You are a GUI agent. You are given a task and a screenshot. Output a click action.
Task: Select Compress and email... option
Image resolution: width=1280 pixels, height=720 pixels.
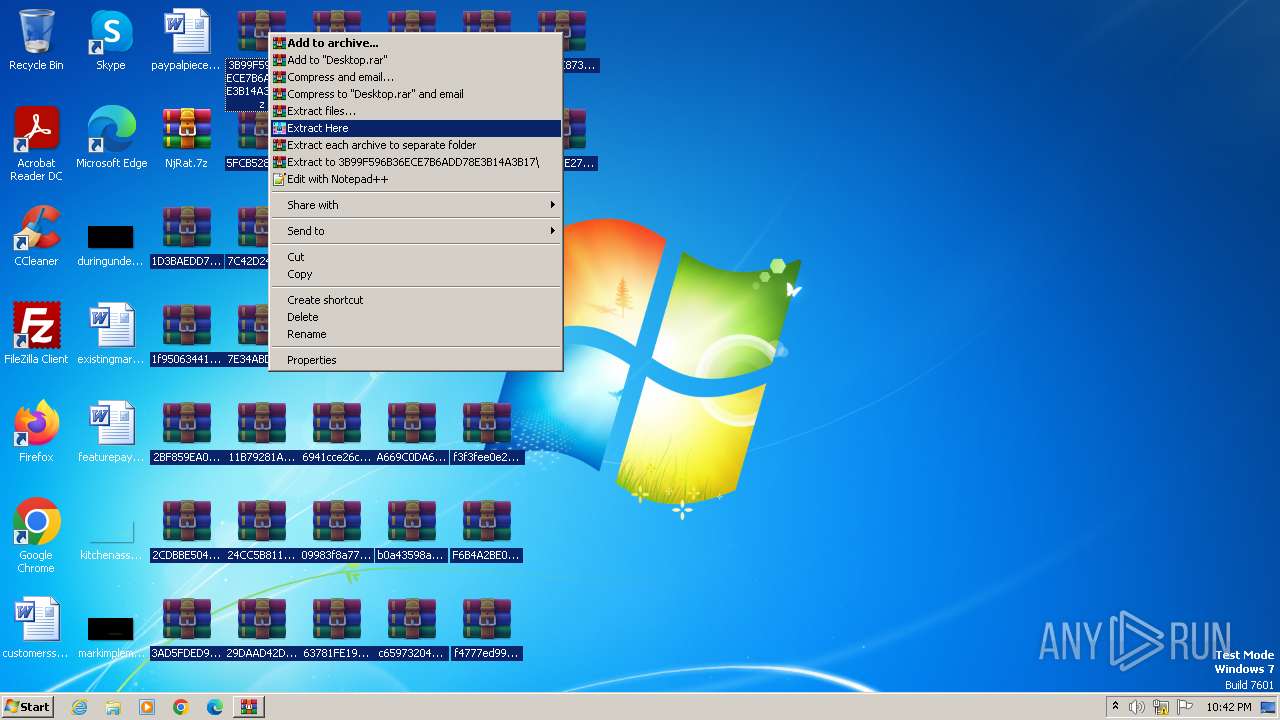[416, 77]
